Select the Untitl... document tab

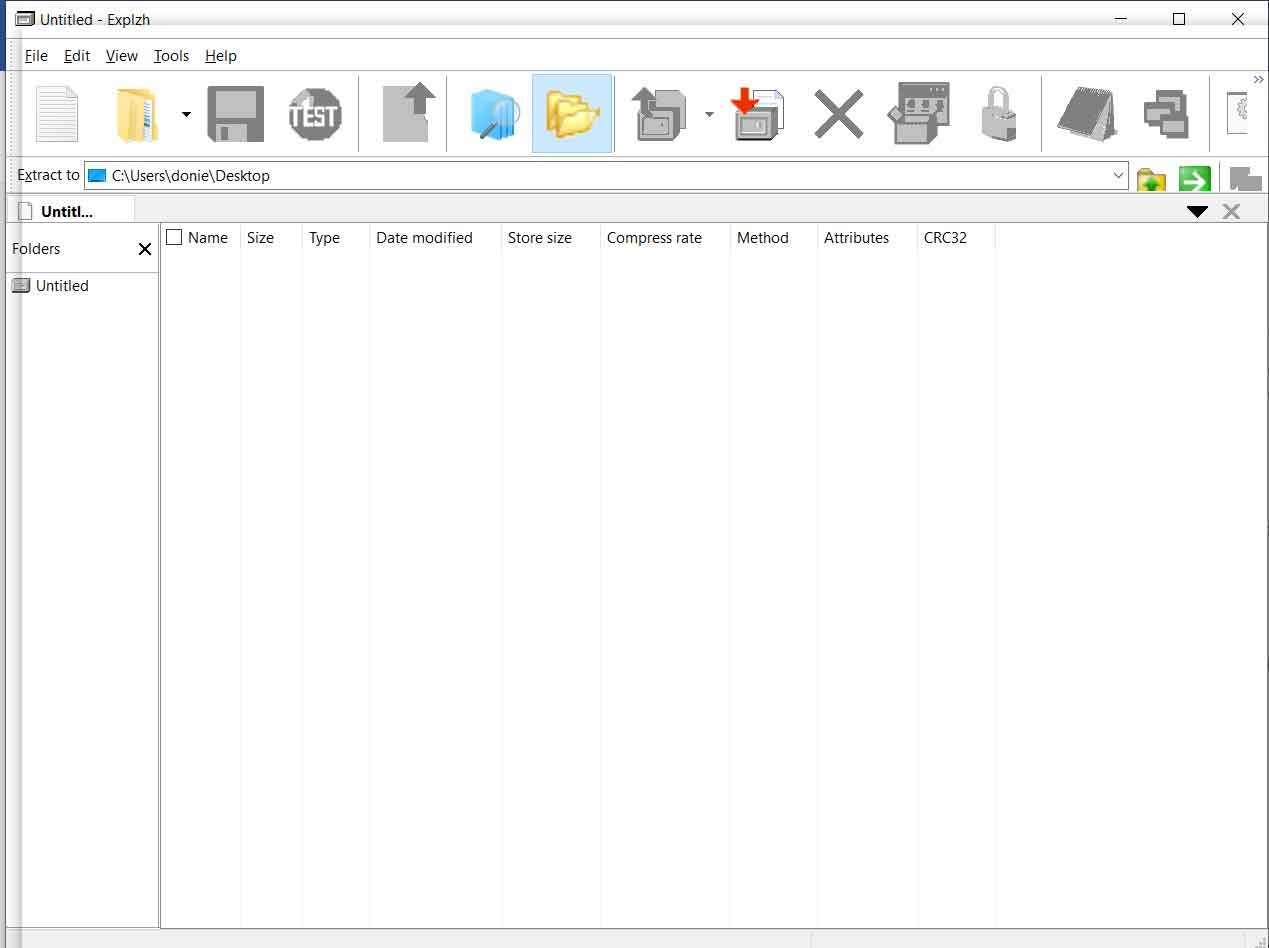point(70,211)
